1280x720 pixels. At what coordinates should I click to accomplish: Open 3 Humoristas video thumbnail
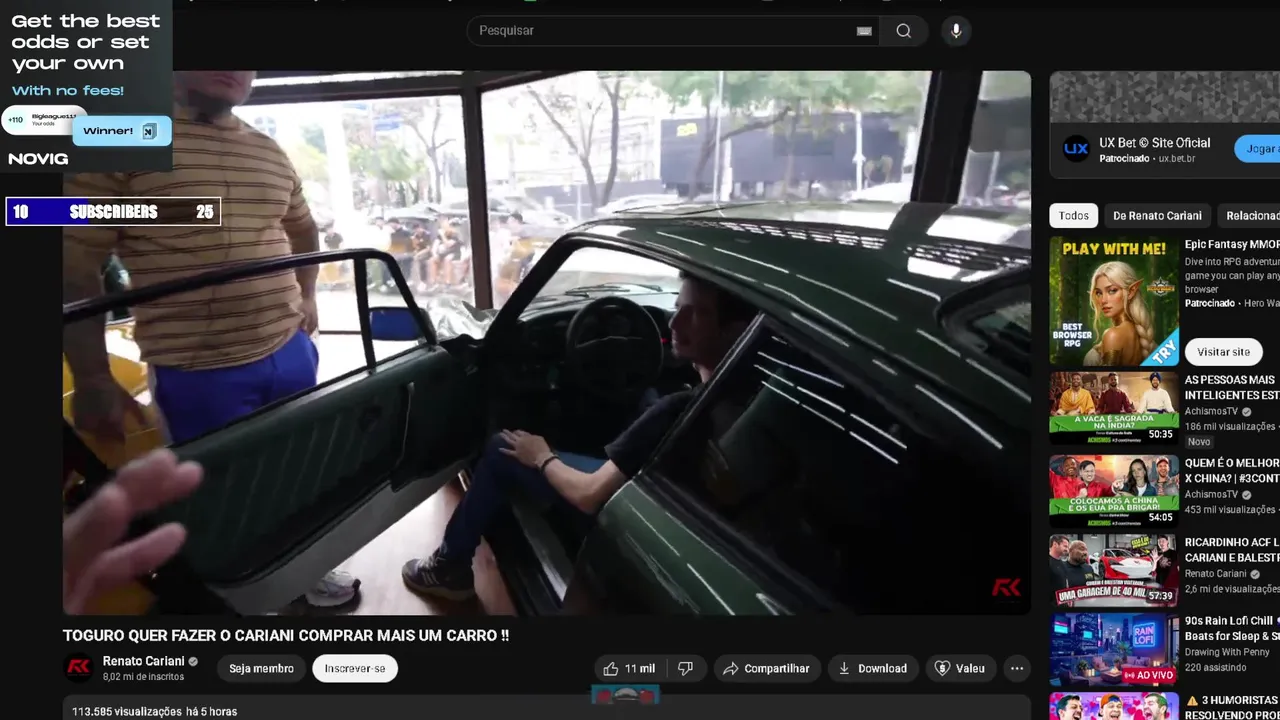(x=1114, y=707)
